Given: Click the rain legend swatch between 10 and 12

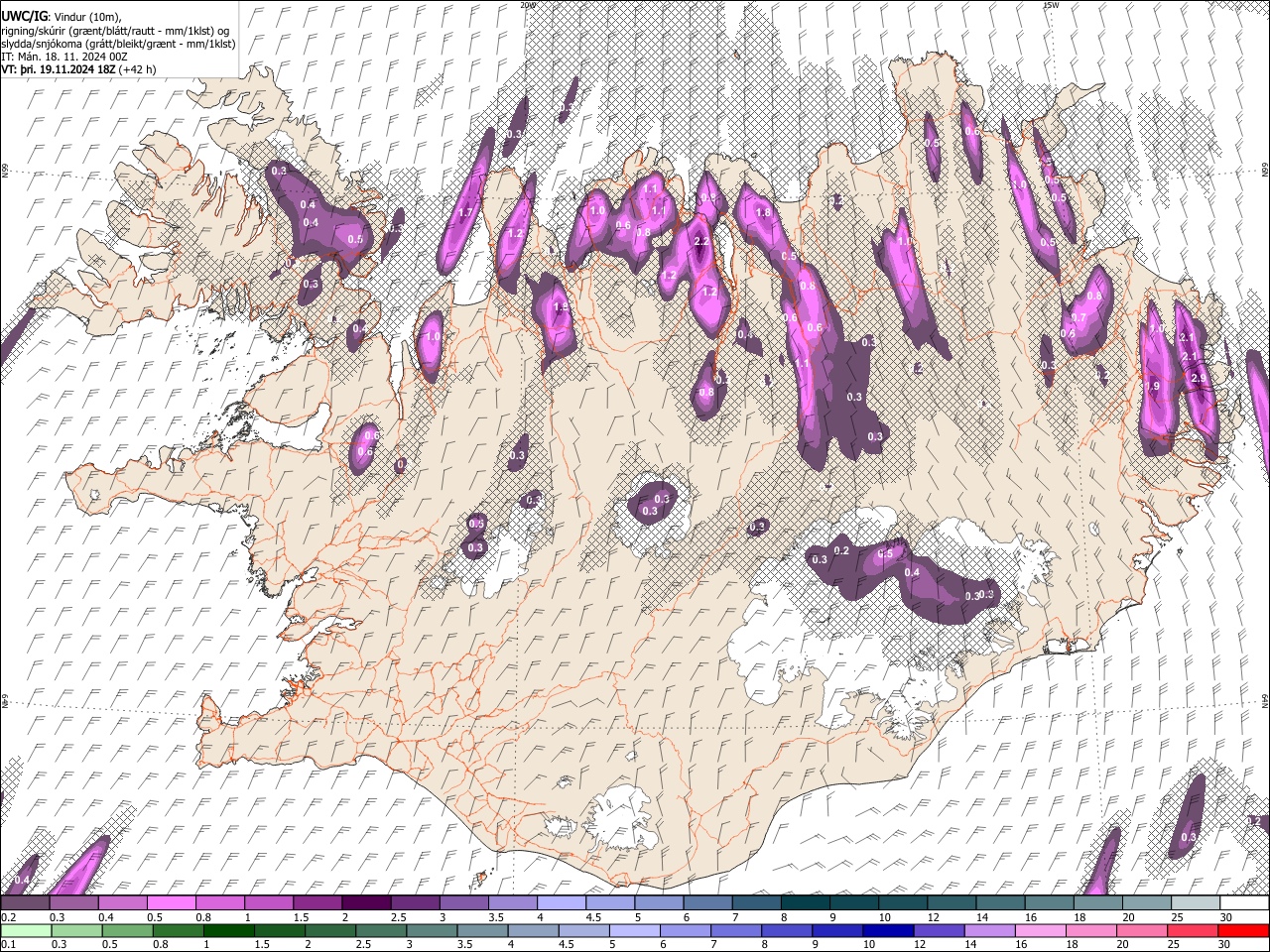Looking at the screenshot, I should [x=888, y=930].
